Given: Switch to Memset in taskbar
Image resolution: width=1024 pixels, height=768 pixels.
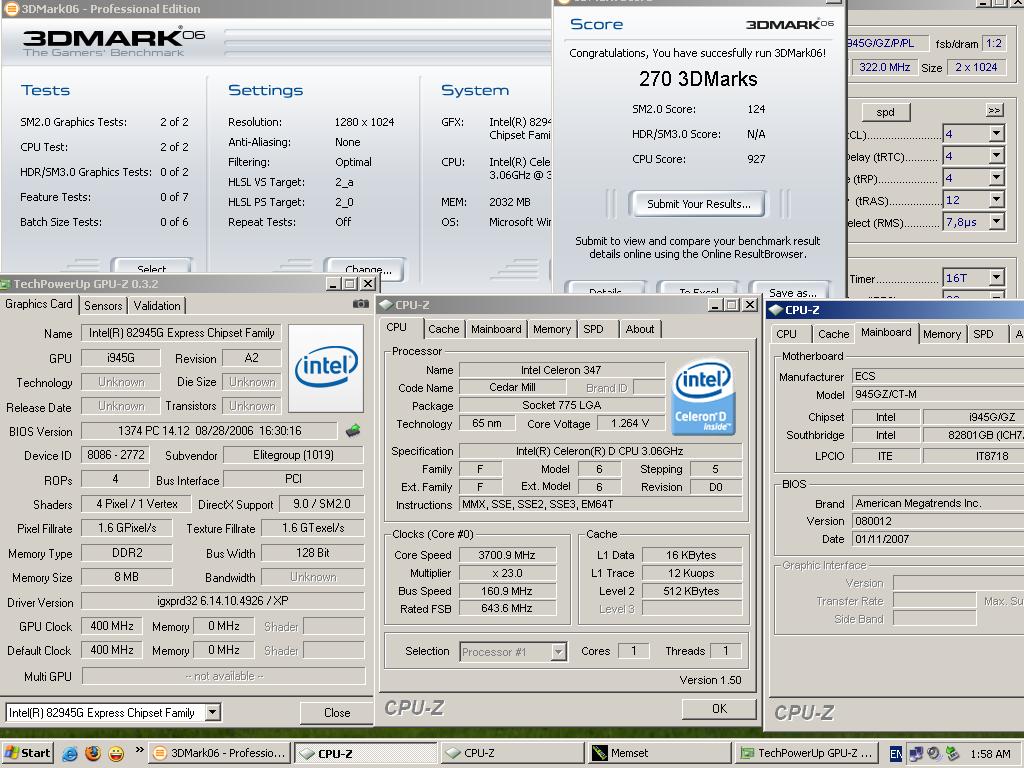Looking at the screenshot, I should tap(659, 753).
